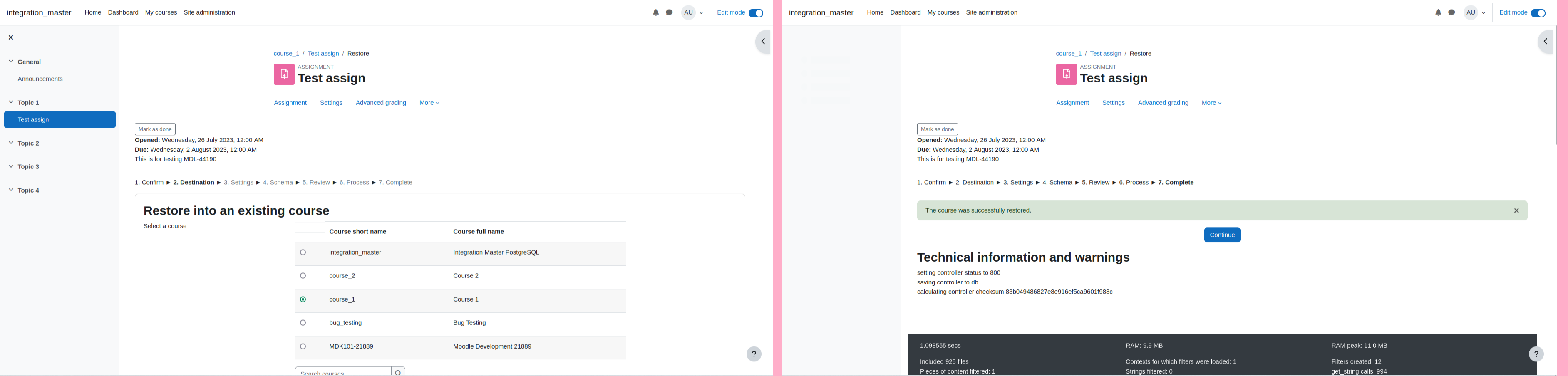Image resolution: width=1568 pixels, height=376 pixels.
Task: Open block drawer arrow in left window
Action: [x=763, y=42]
